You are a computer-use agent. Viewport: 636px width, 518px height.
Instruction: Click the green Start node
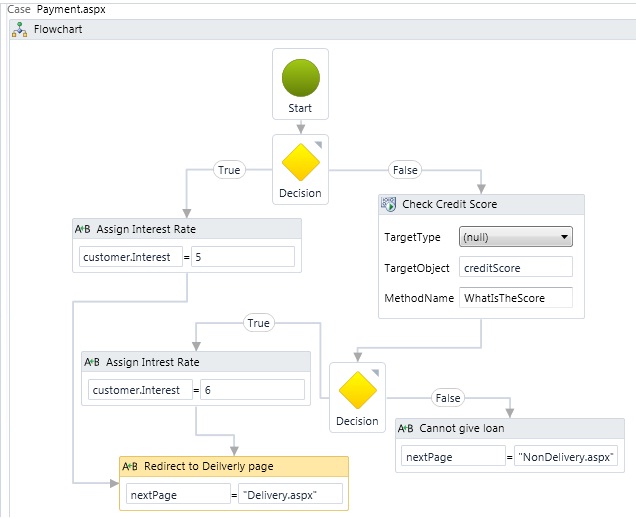tap(300, 78)
